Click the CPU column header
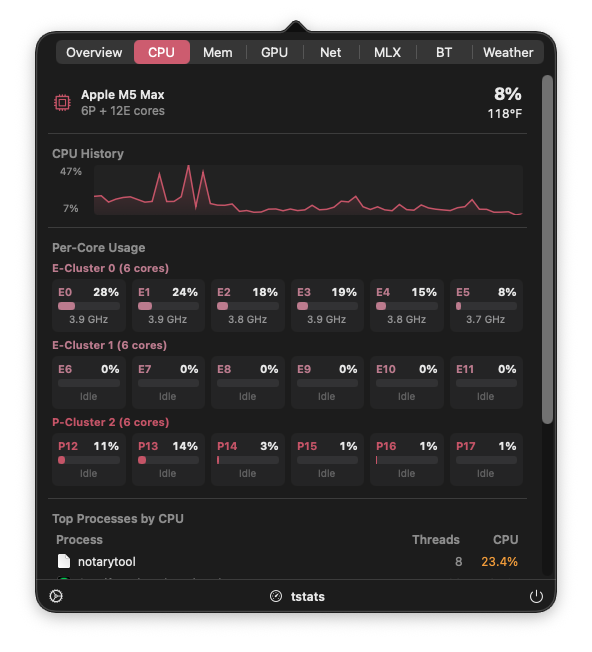 (x=506, y=540)
